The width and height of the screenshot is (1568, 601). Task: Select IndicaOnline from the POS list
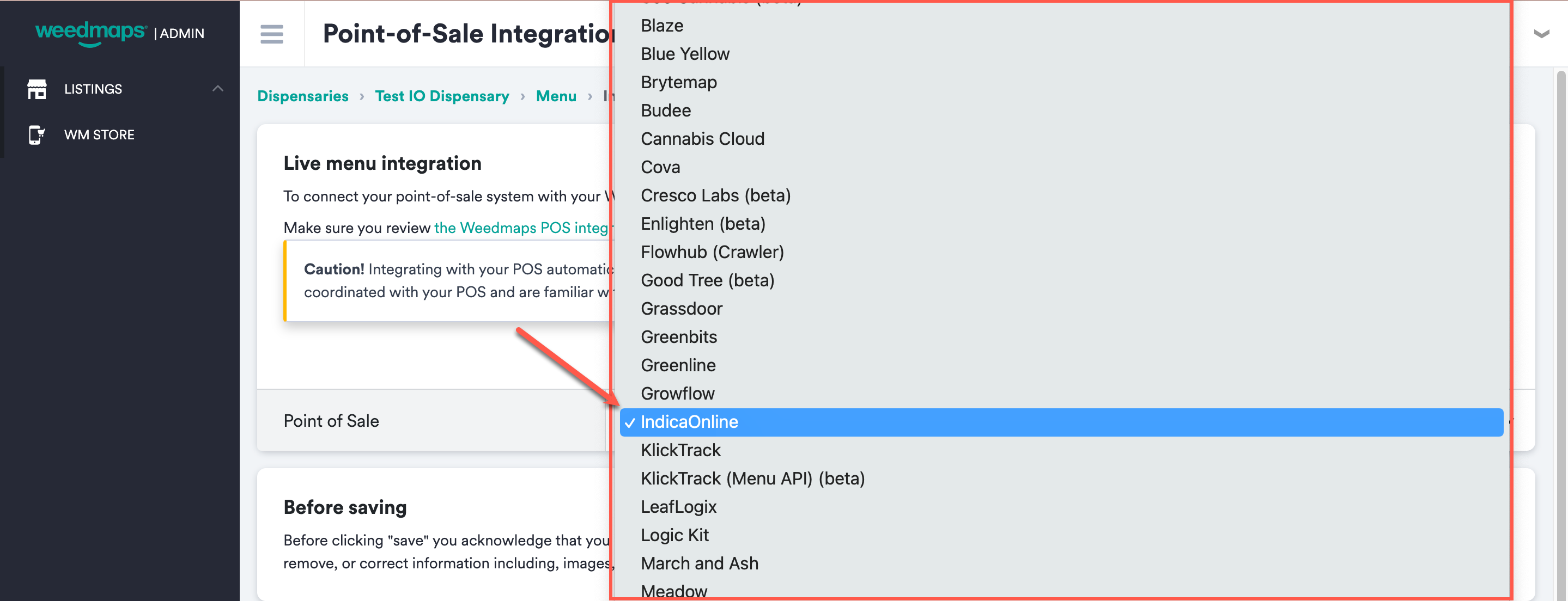click(x=689, y=421)
